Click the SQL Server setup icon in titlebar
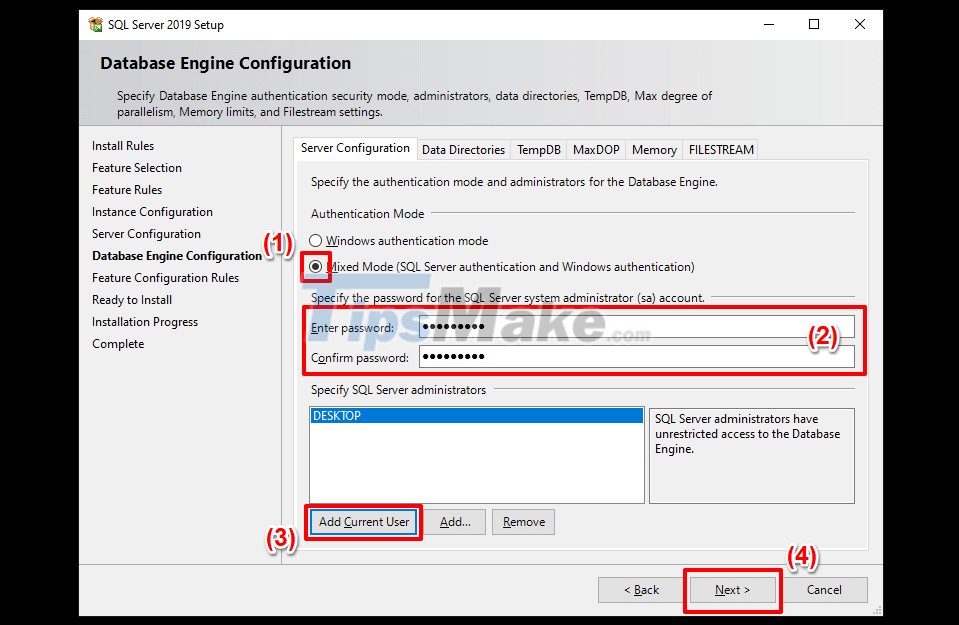959x625 pixels. coord(95,25)
